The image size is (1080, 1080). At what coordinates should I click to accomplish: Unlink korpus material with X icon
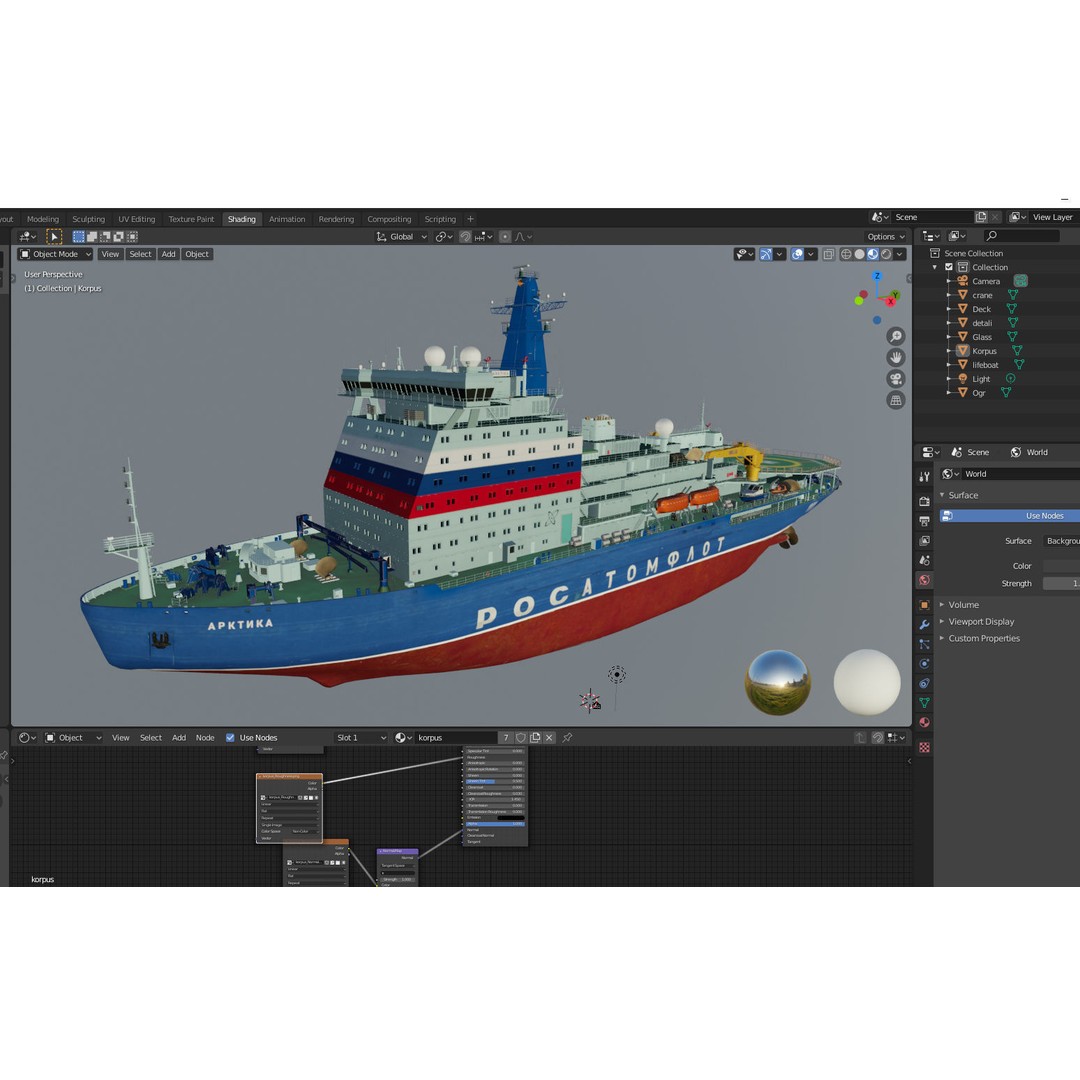[x=549, y=738]
